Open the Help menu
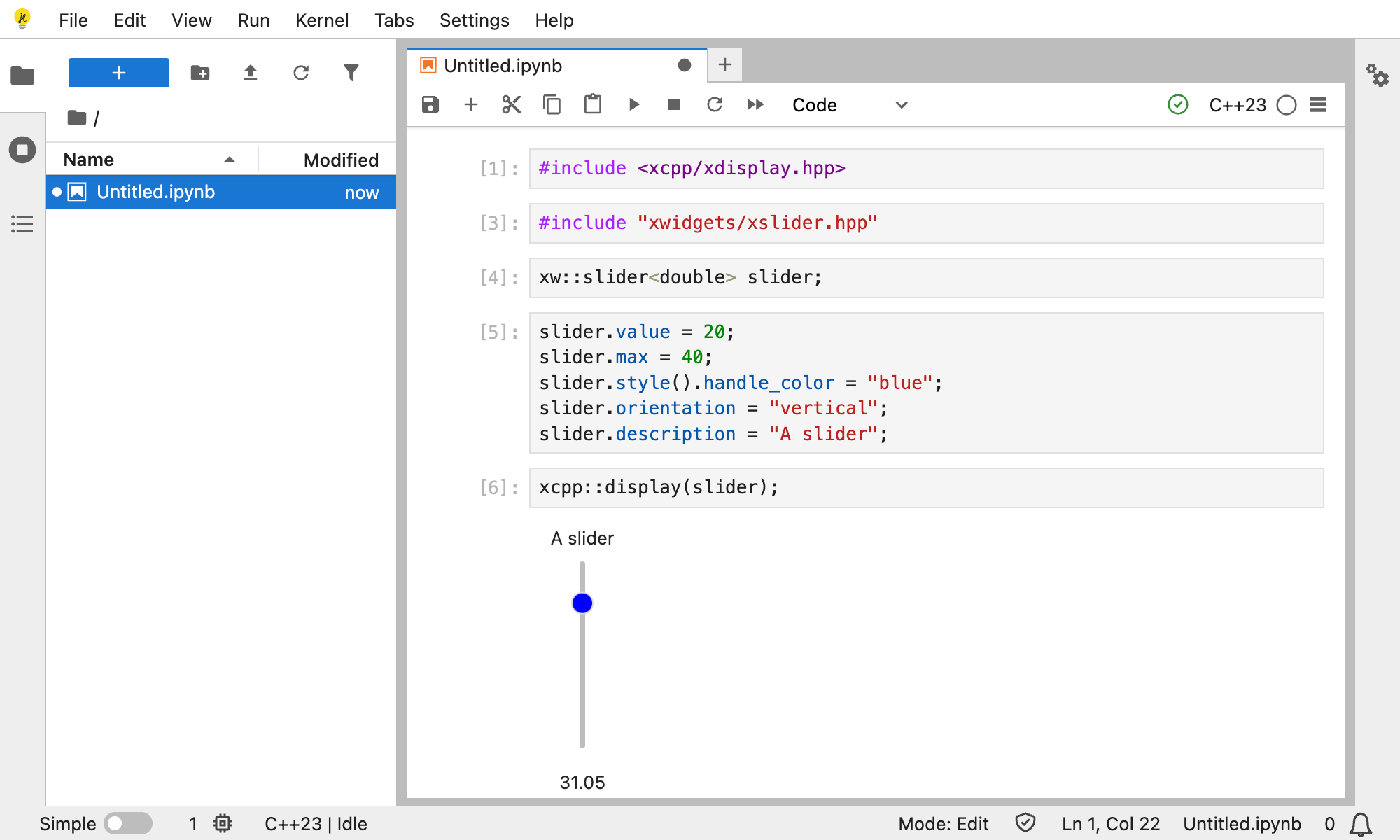Viewport: 1400px width, 840px height. (x=554, y=20)
